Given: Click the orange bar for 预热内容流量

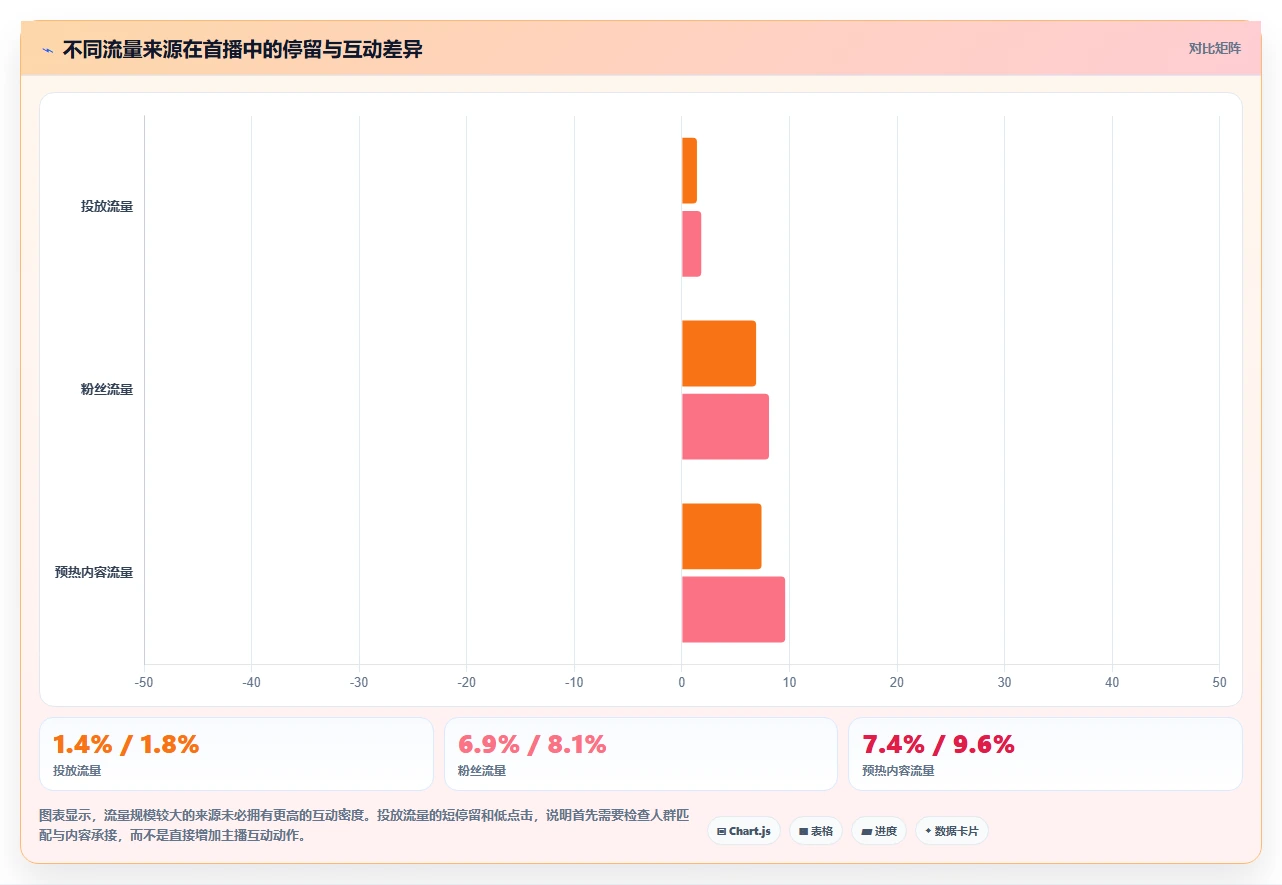Looking at the screenshot, I should 721,536.
